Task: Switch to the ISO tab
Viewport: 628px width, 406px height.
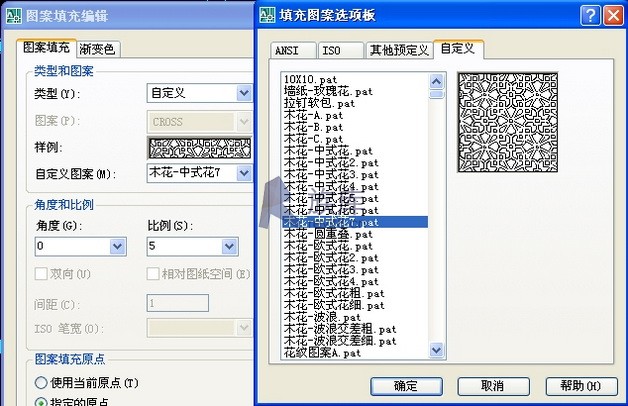Action: click(x=341, y=50)
